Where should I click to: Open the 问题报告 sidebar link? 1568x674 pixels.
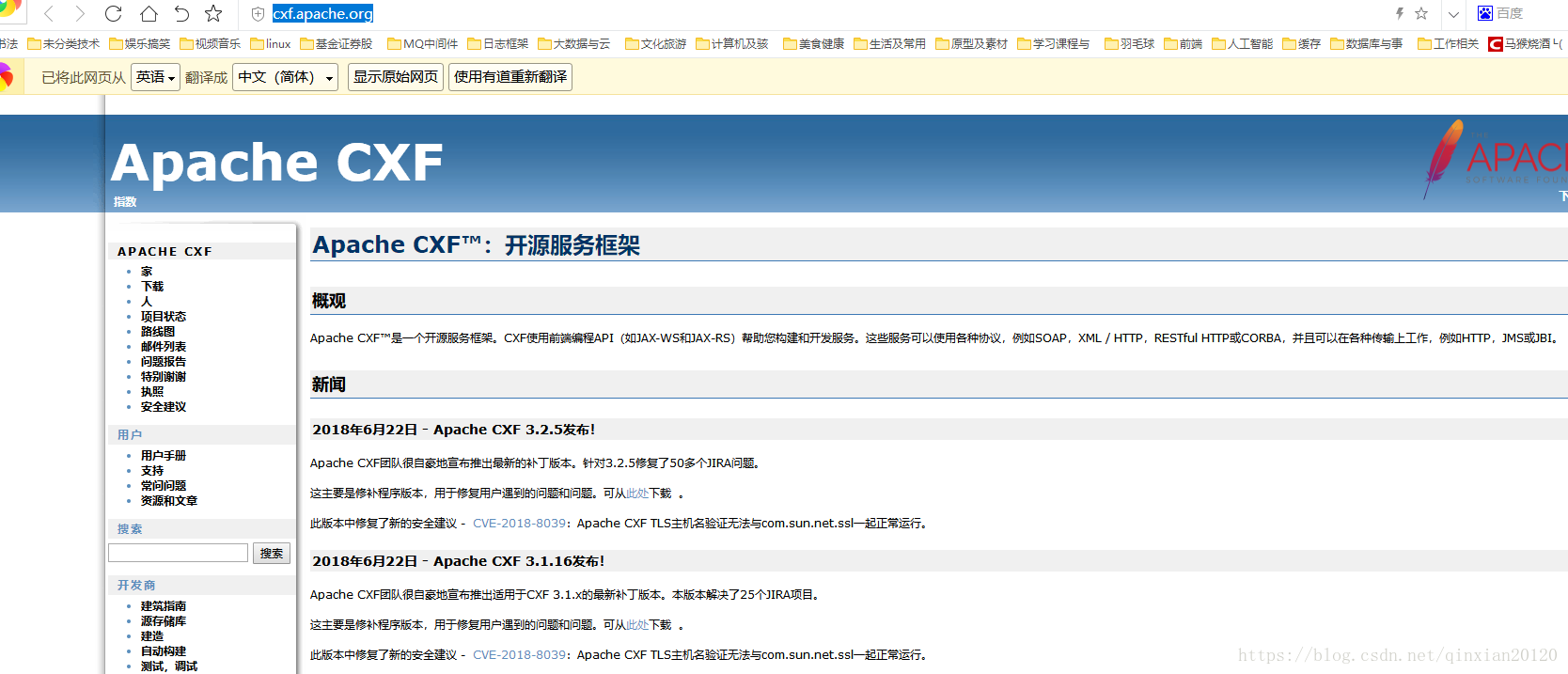pyautogui.click(x=164, y=362)
